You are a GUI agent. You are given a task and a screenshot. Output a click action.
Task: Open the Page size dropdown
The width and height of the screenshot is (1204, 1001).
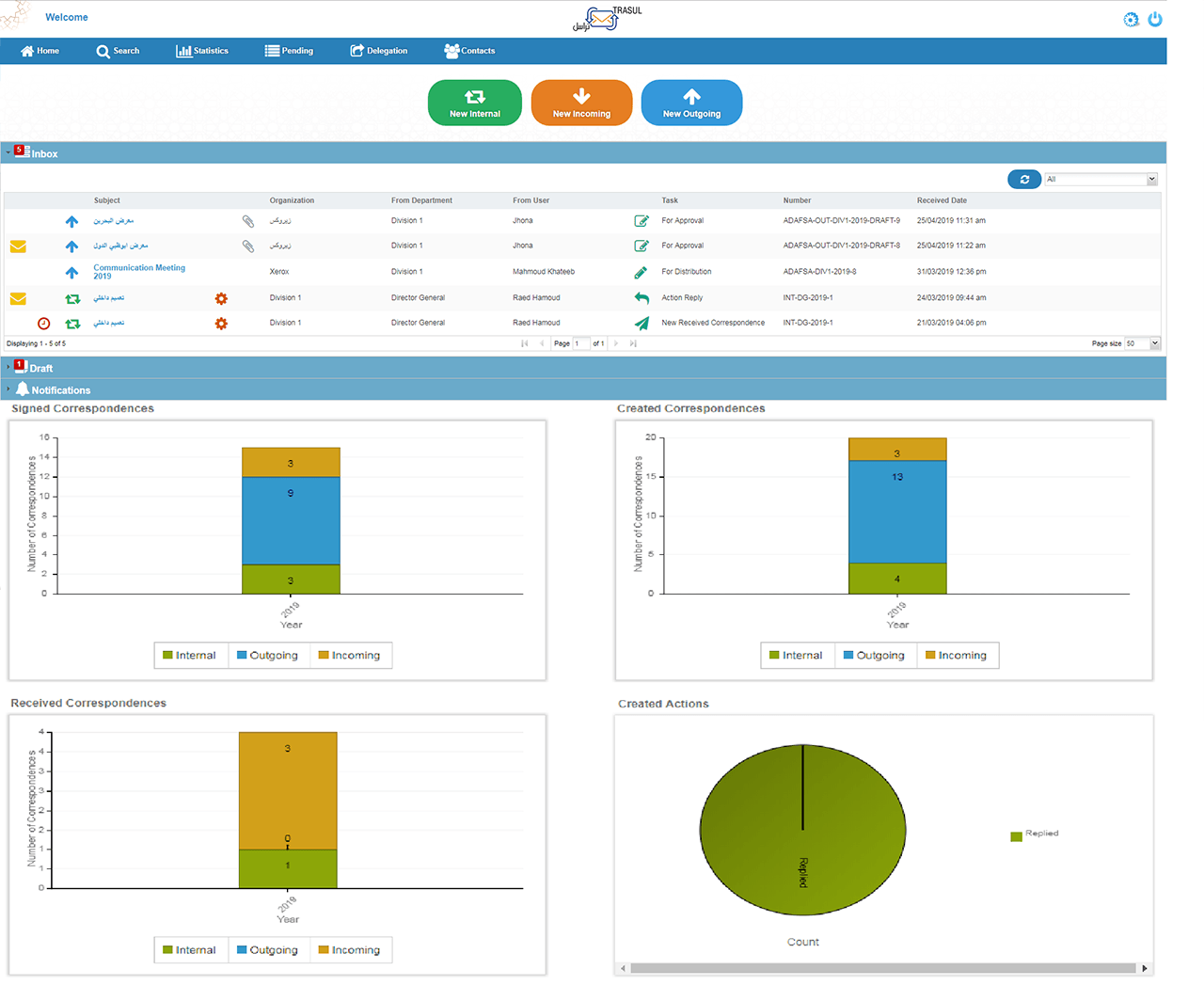tap(1143, 343)
